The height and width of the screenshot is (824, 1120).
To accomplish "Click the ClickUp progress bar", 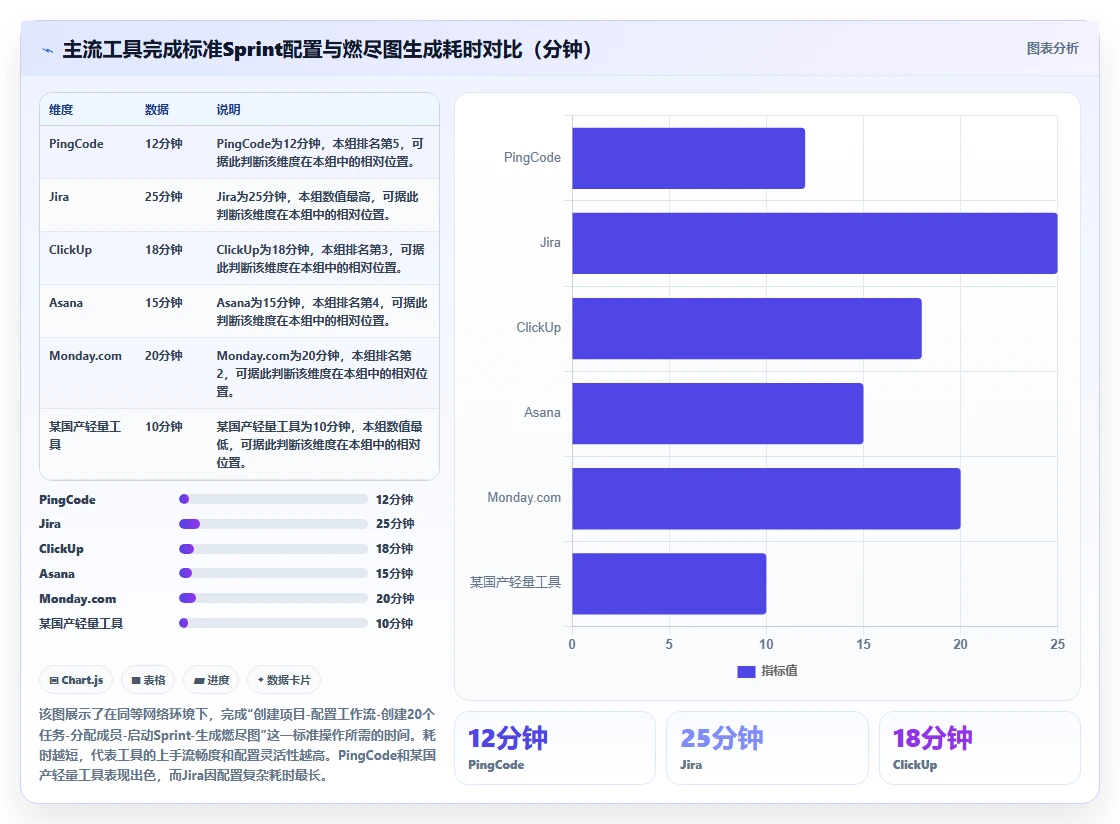I will tap(273, 548).
